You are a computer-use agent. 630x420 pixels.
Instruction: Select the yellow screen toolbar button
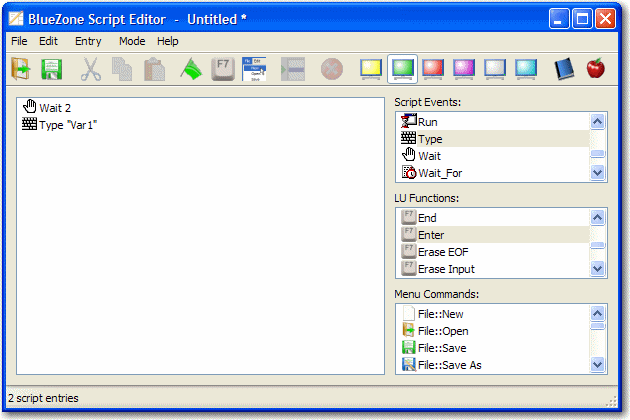tap(371, 69)
